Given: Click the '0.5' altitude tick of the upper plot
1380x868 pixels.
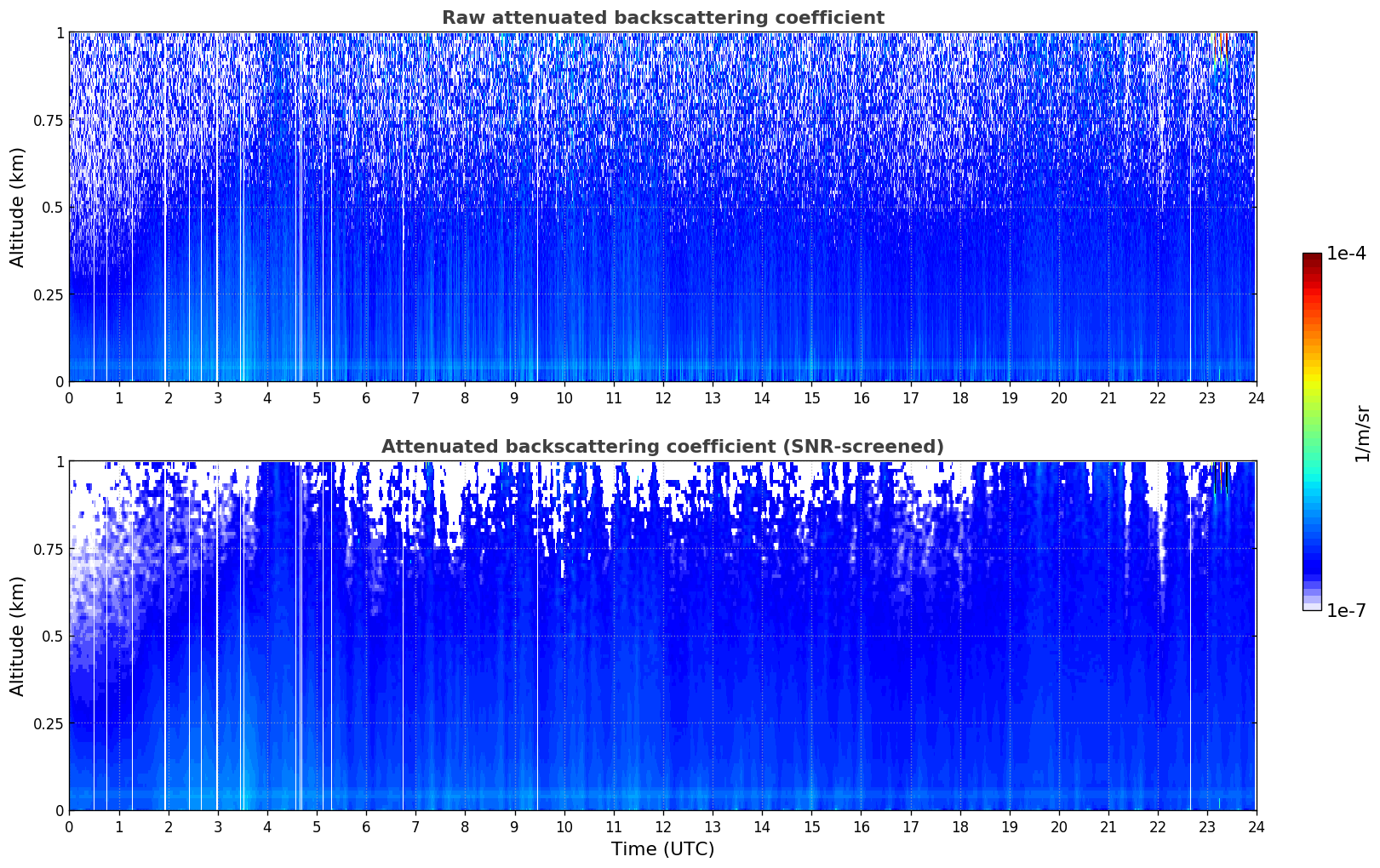Looking at the screenshot, I should (53, 208).
